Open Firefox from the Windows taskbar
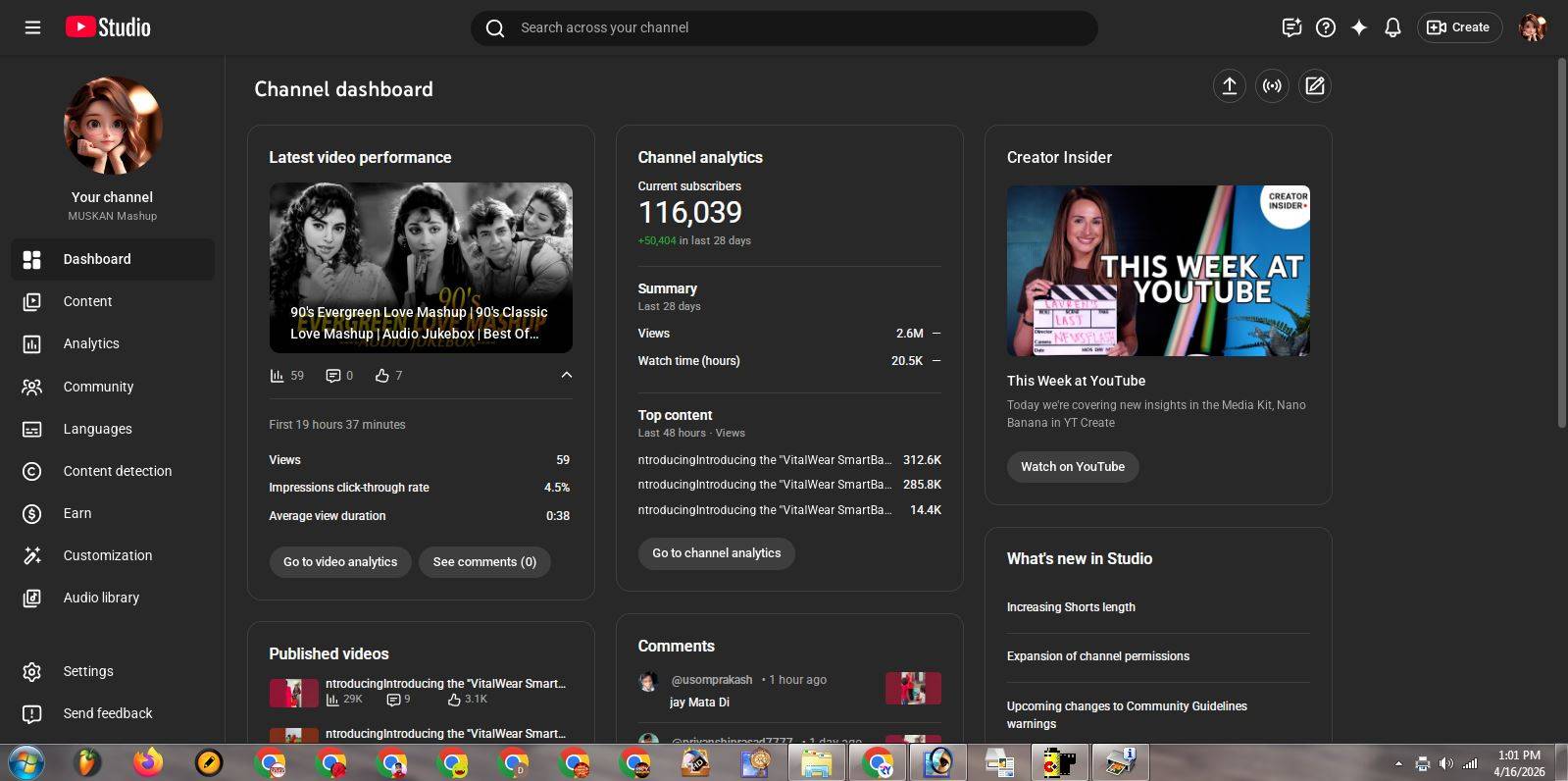Image resolution: width=1568 pixels, height=781 pixels. pyautogui.click(x=148, y=762)
